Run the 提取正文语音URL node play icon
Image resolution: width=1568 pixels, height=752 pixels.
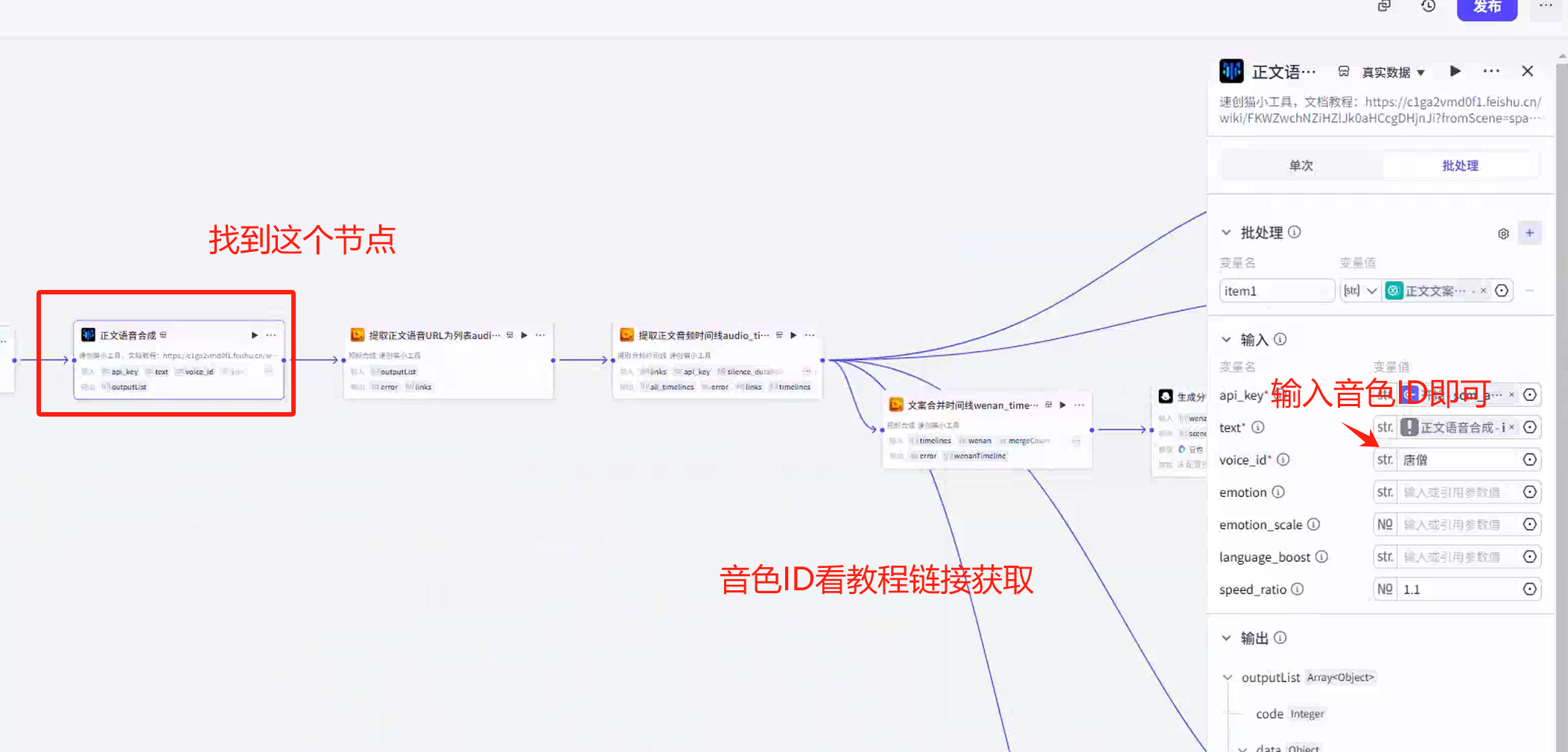[x=524, y=335]
